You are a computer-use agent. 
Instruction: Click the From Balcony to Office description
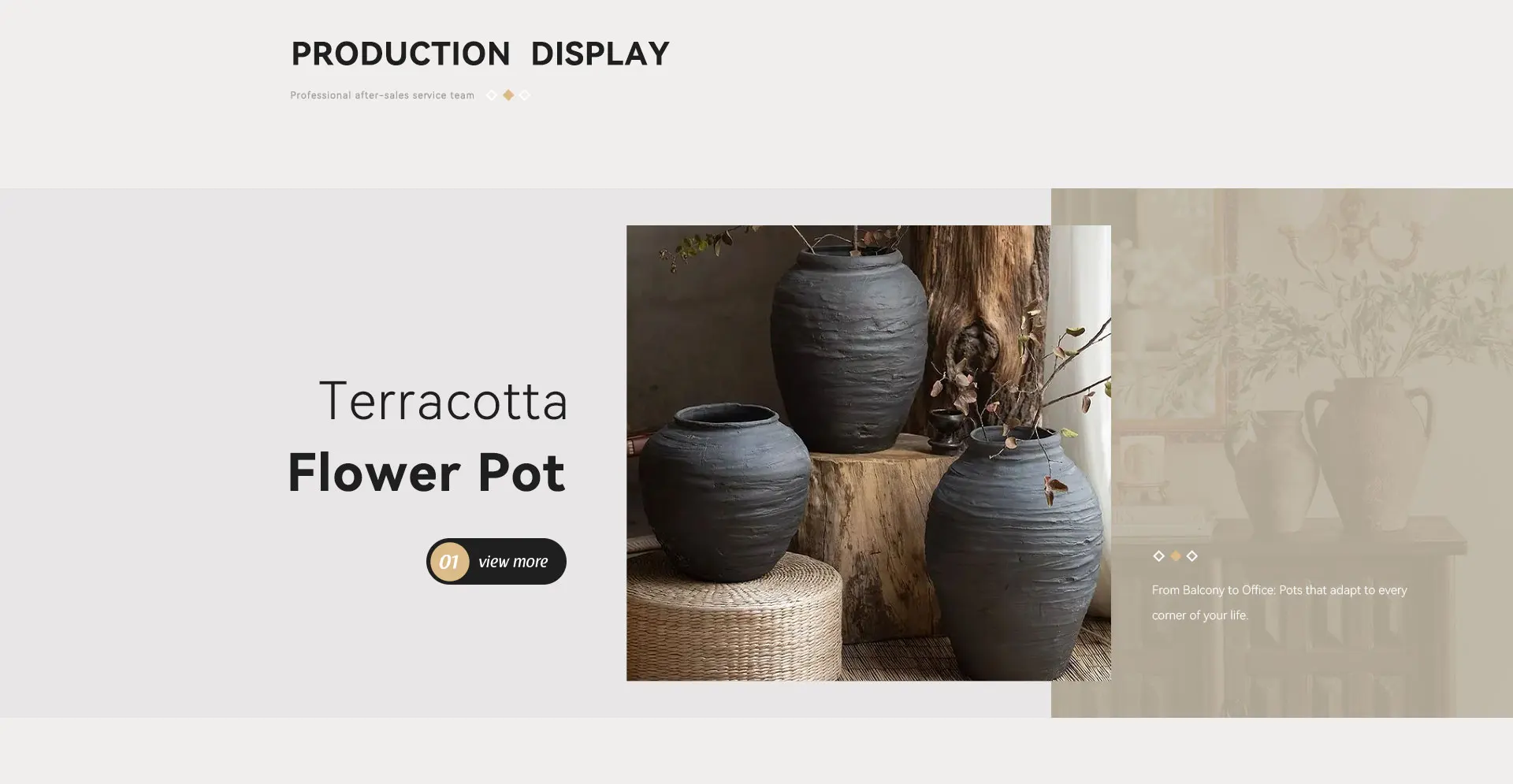coord(1279,602)
